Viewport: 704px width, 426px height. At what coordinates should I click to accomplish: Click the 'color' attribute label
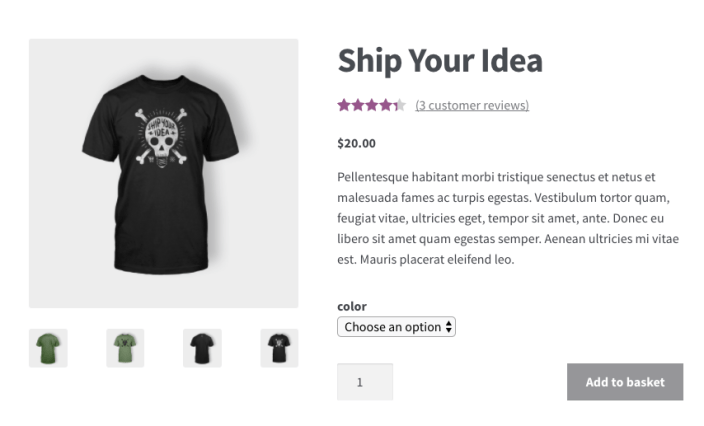(x=352, y=307)
